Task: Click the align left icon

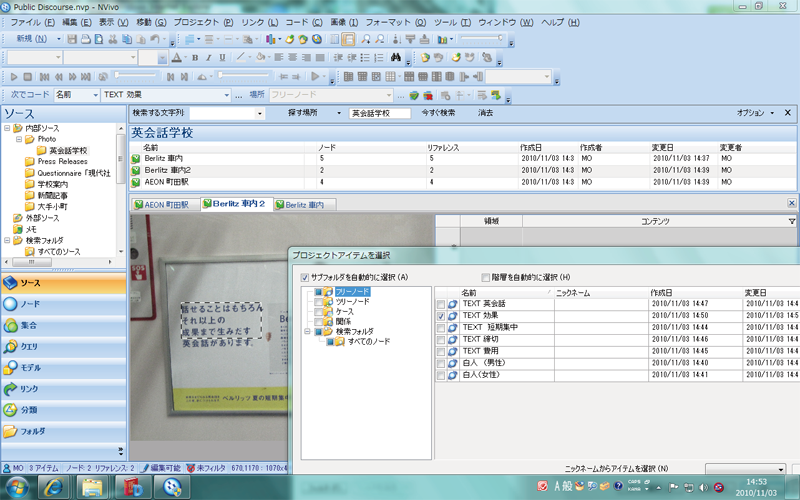Action: (279, 58)
